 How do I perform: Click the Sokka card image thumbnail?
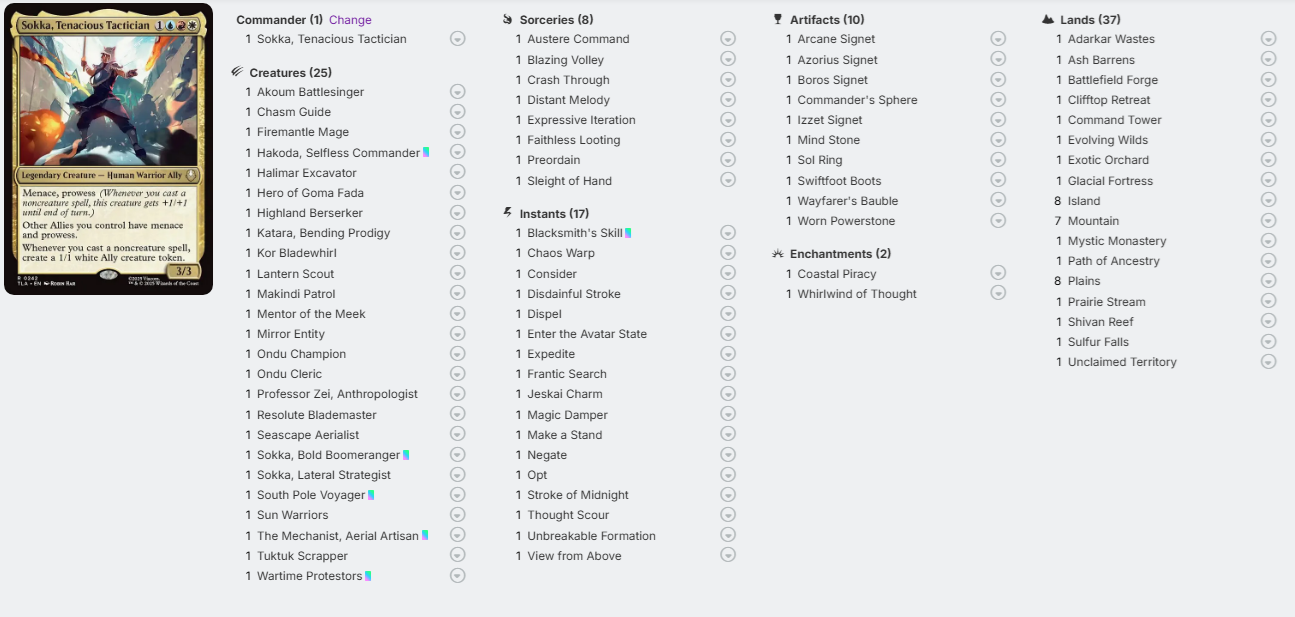[x=109, y=149]
